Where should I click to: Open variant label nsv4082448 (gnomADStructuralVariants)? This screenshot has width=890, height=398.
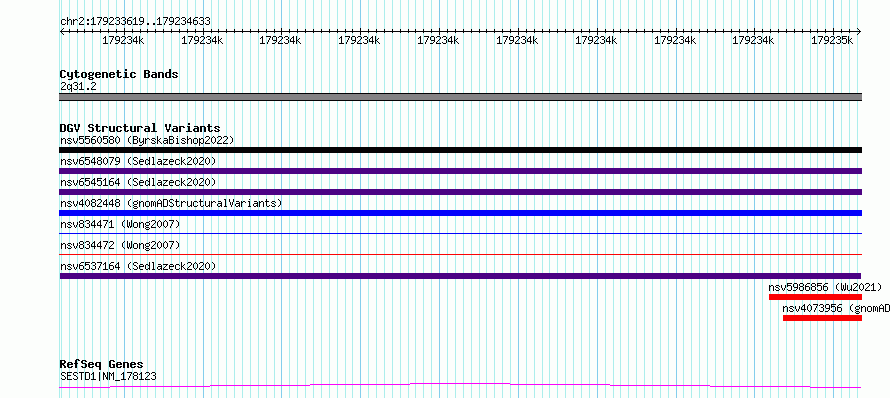point(171,203)
